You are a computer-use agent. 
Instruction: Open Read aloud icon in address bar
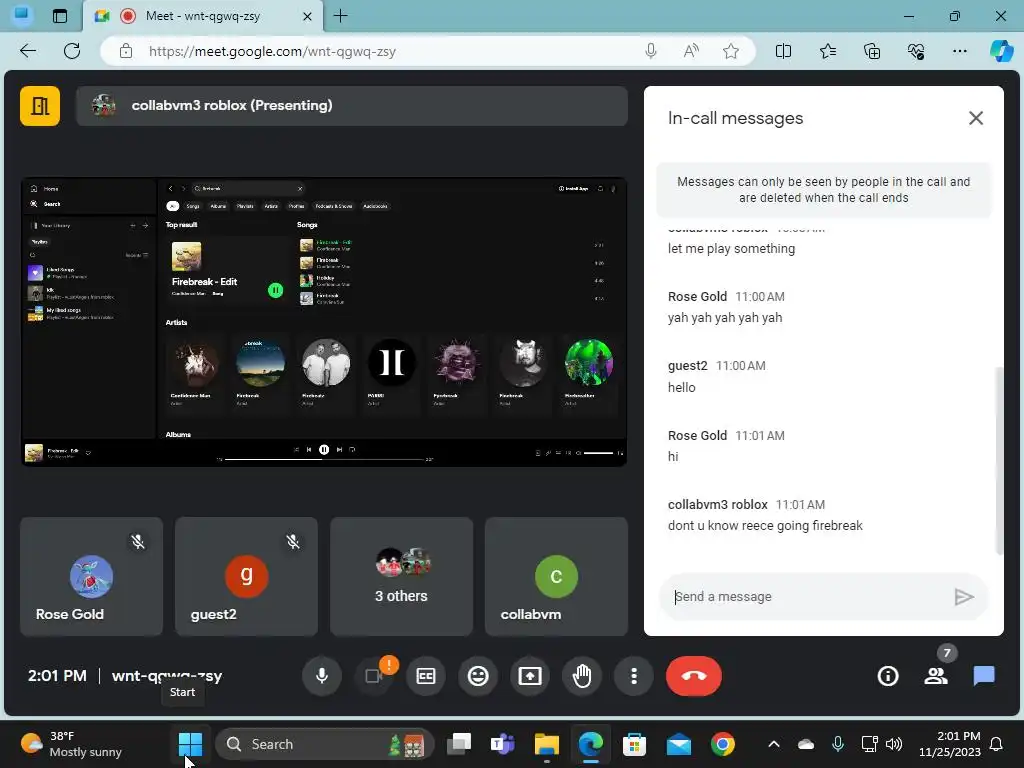pyautogui.click(x=691, y=52)
